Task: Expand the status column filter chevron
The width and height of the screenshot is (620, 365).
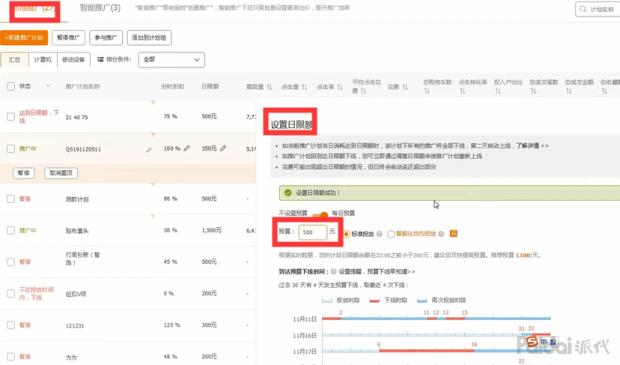Action: 48,86
